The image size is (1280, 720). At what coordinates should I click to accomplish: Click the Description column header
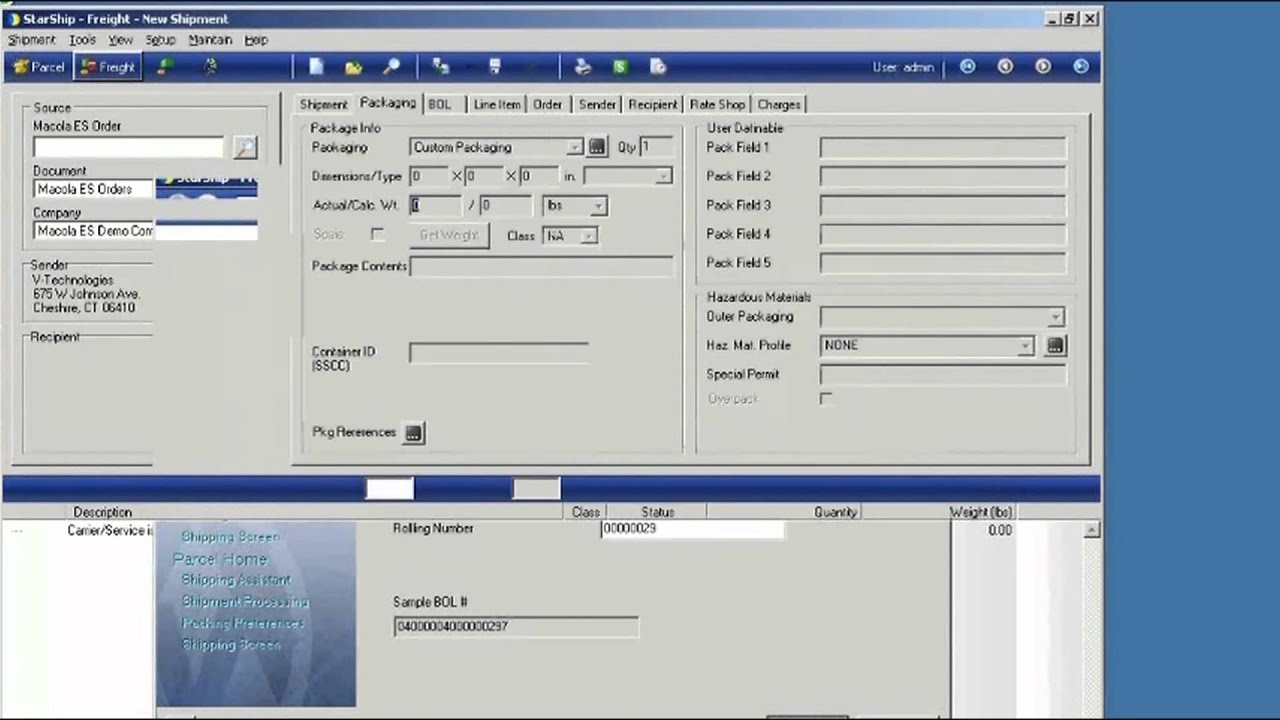click(x=102, y=512)
